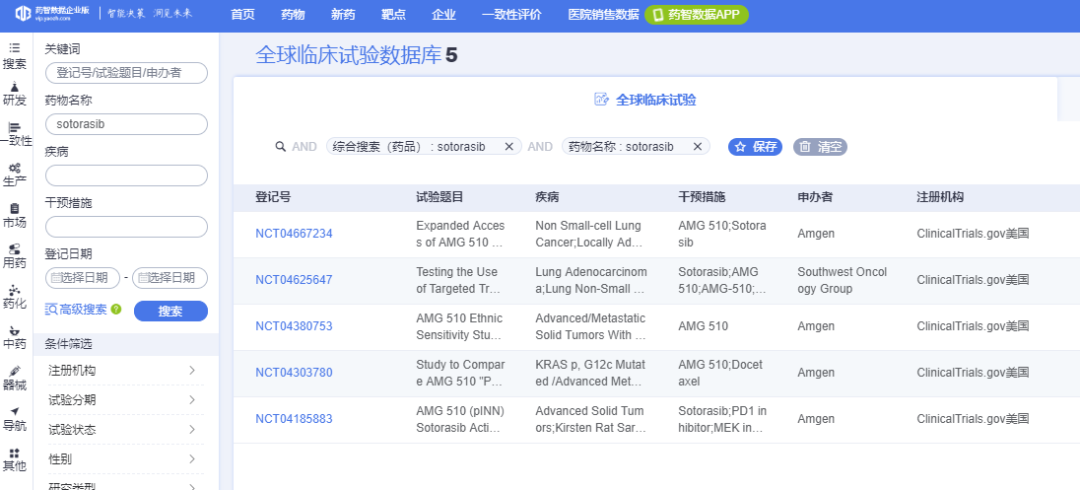Open trial NCT04667234
Image resolution: width=1080 pixels, height=490 pixels.
coord(294,234)
